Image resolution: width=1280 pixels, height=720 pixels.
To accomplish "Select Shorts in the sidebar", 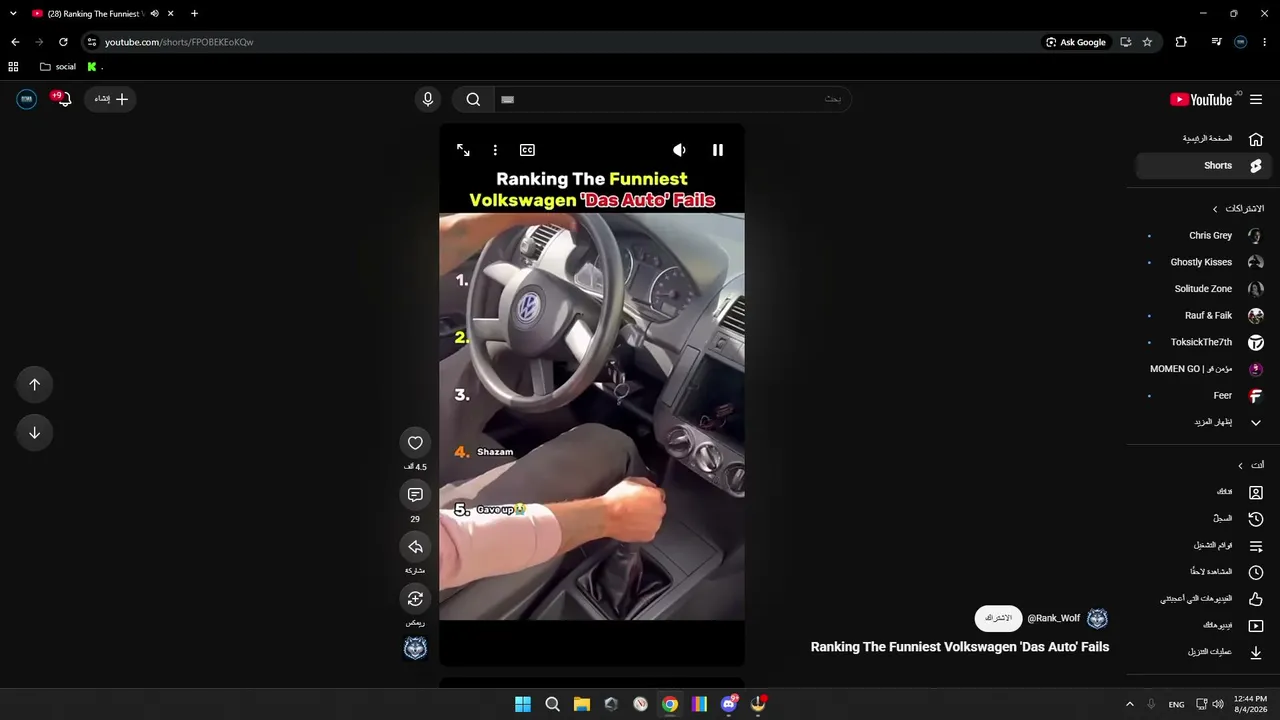I will pyautogui.click(x=1204, y=166).
